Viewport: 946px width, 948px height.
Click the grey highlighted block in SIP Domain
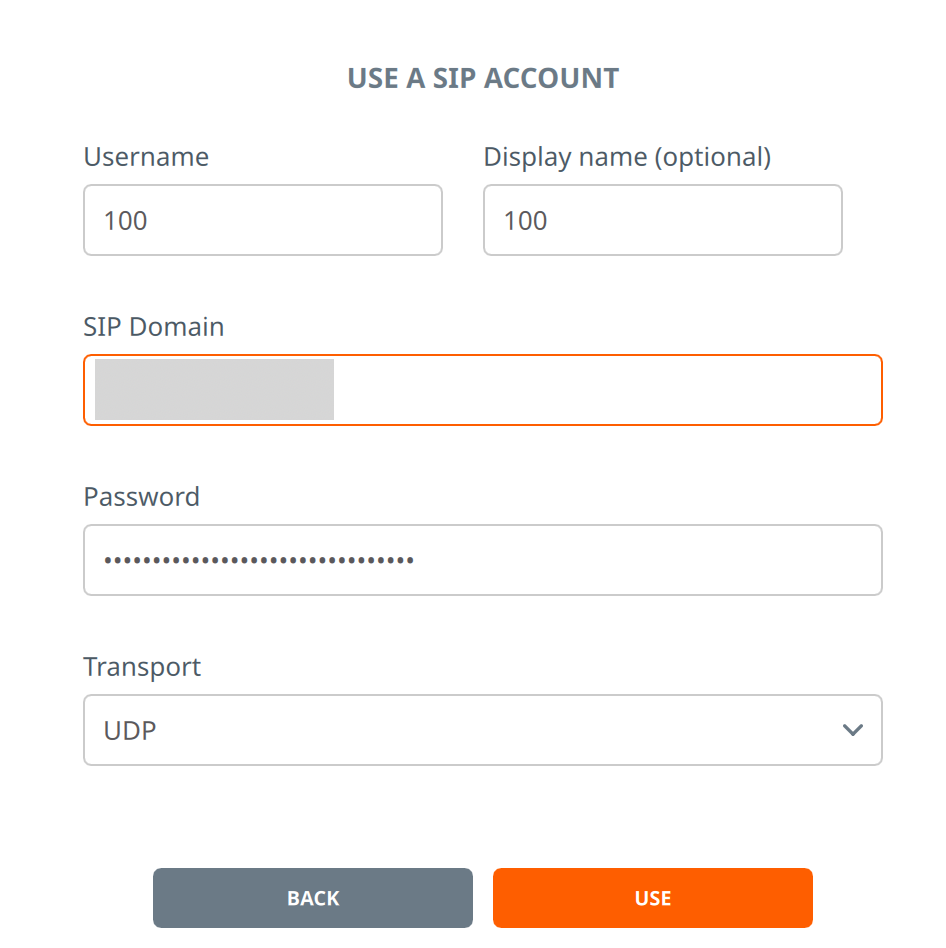(215, 389)
